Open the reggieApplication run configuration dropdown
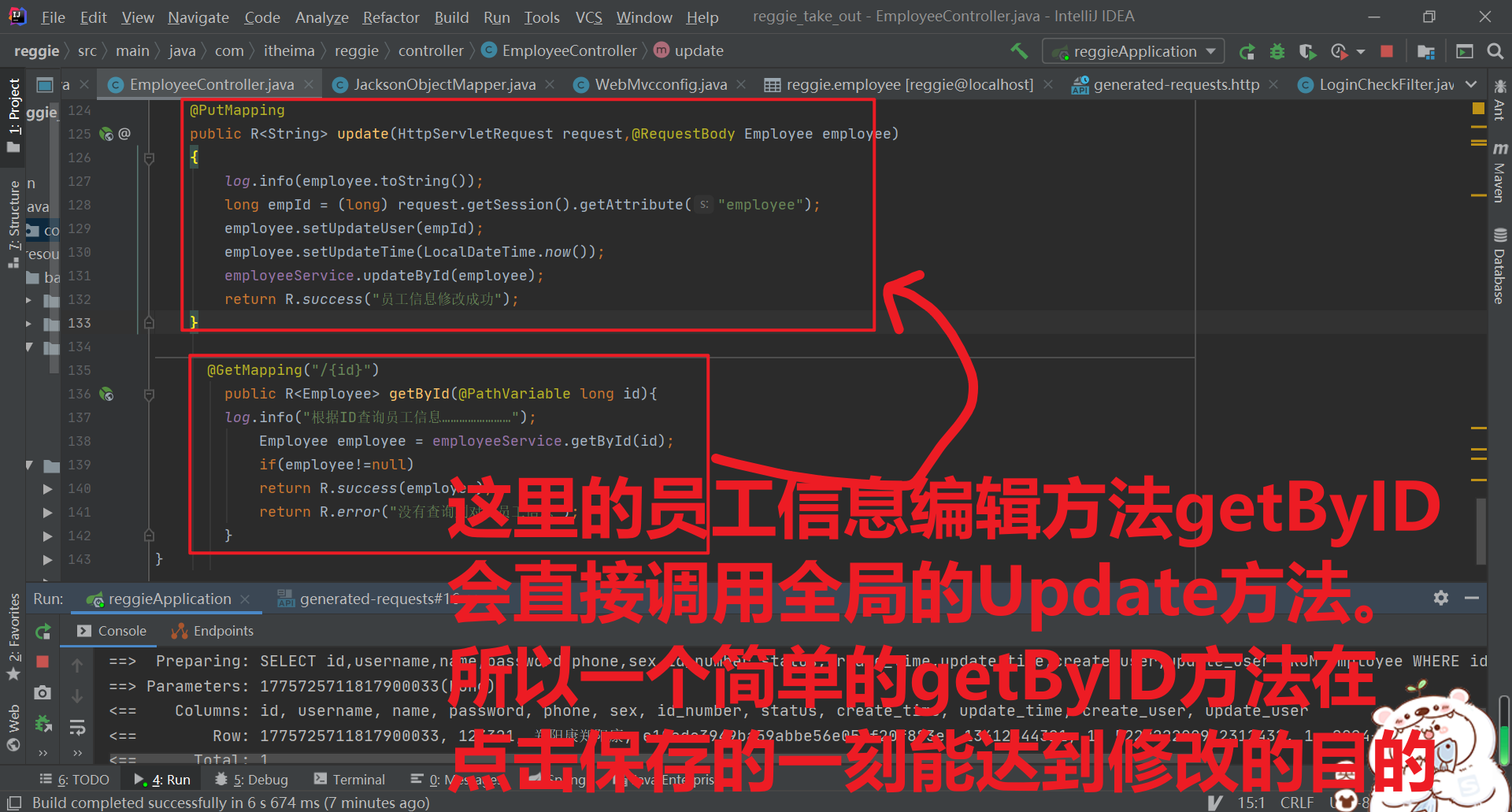 [1134, 51]
